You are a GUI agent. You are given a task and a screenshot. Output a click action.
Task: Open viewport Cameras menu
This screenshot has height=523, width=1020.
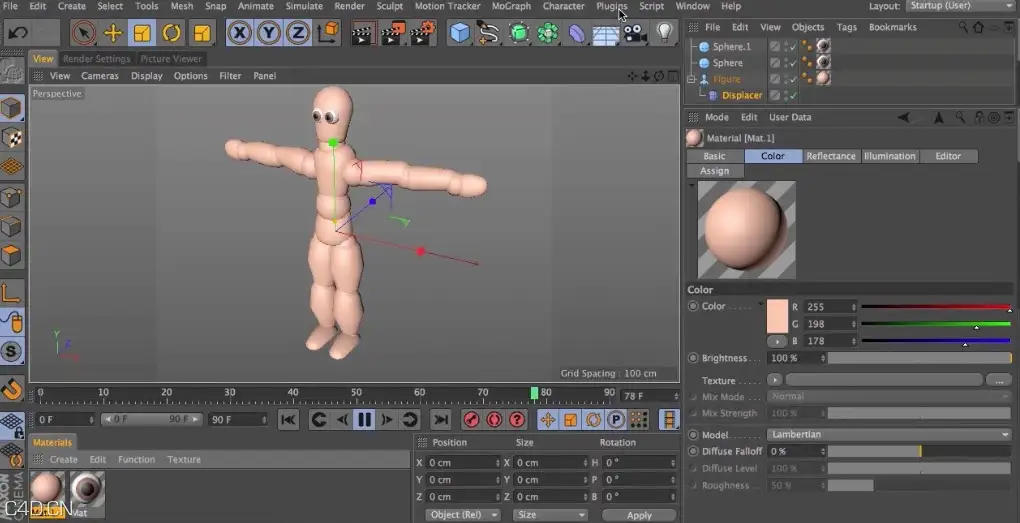[x=100, y=75]
